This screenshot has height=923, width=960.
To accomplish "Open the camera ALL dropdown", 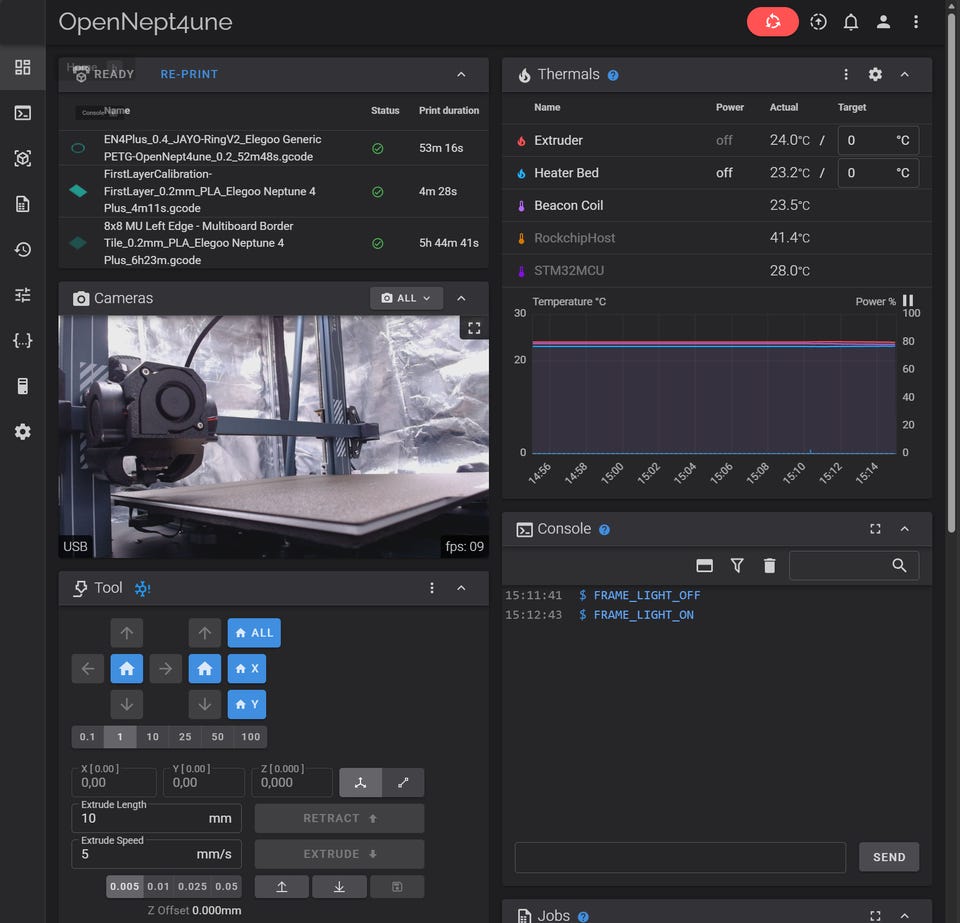I will (x=406, y=298).
